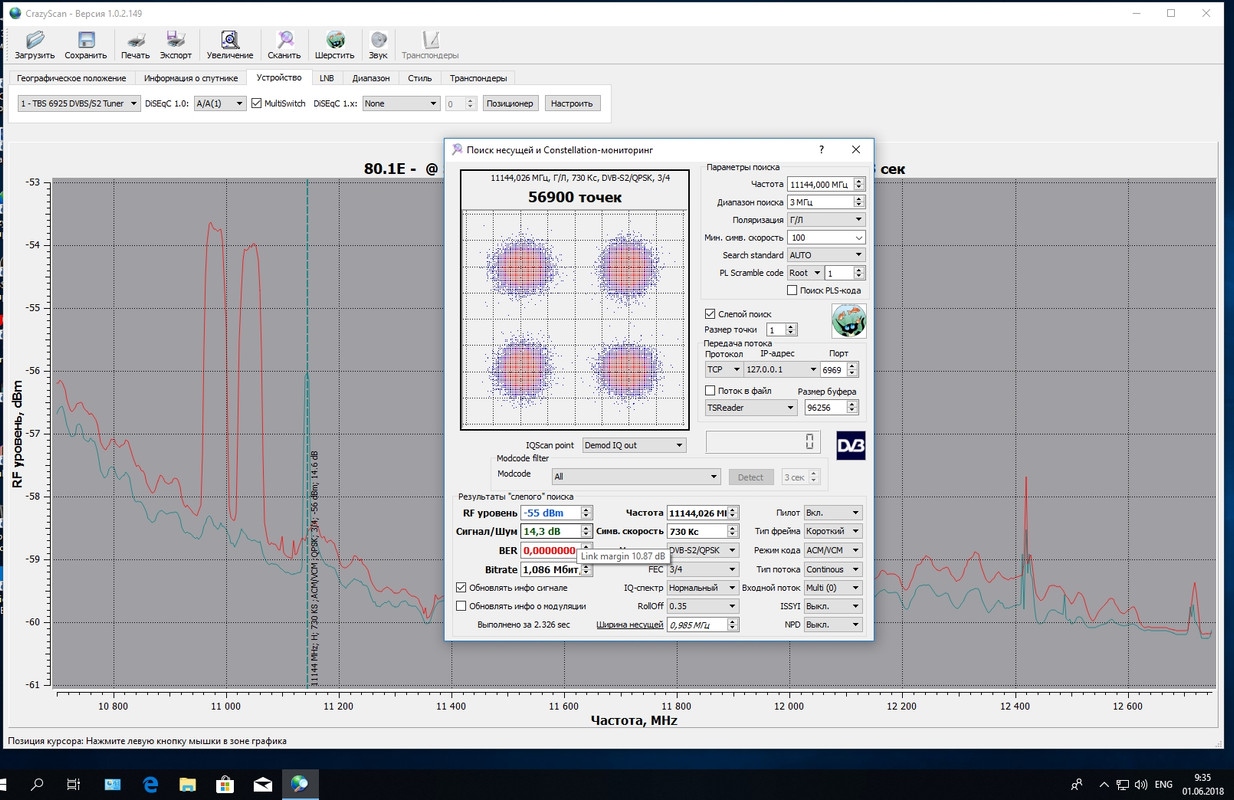The height and width of the screenshot is (800, 1234).
Task: Open the Mail app from the taskbar
Action: tap(262, 784)
